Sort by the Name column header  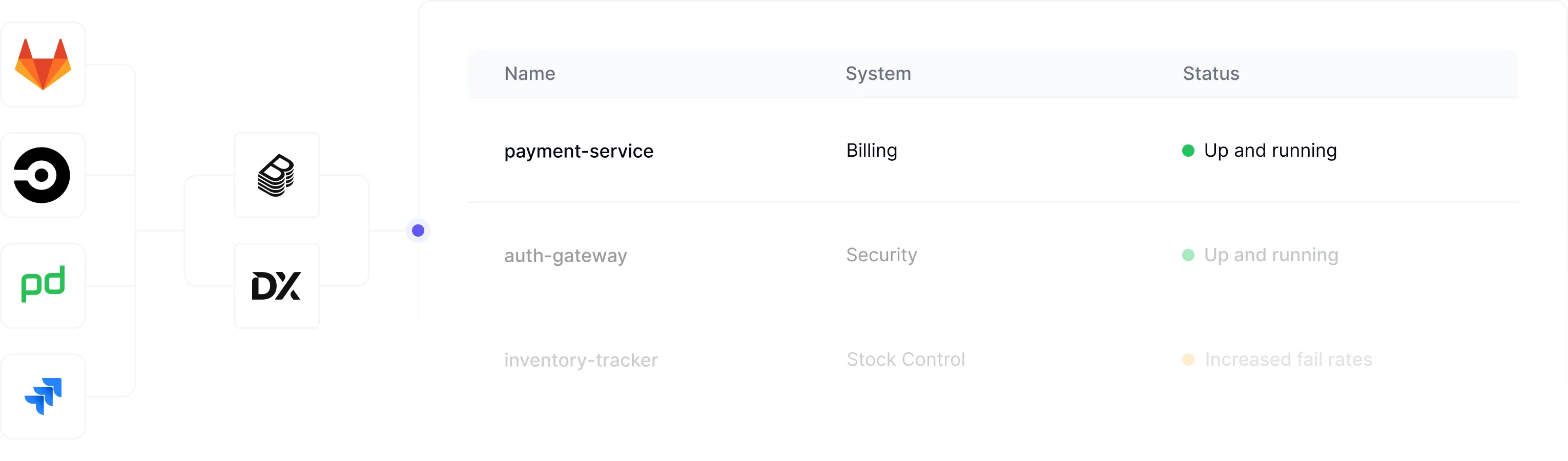529,74
